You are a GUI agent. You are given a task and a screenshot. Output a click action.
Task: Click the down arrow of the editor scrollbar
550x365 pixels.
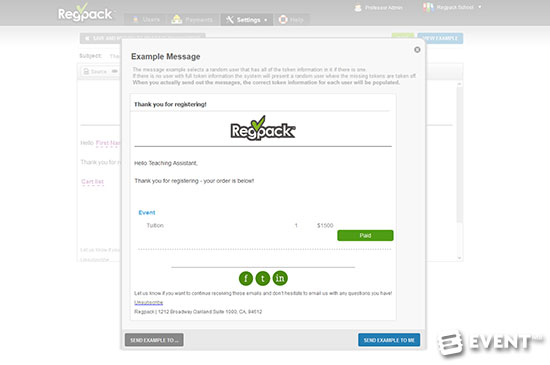[459, 258]
